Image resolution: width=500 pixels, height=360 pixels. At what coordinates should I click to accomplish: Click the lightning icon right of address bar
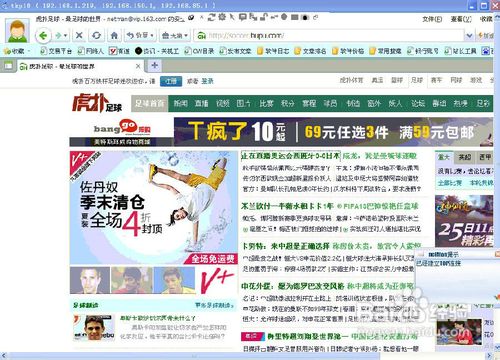click(x=481, y=35)
